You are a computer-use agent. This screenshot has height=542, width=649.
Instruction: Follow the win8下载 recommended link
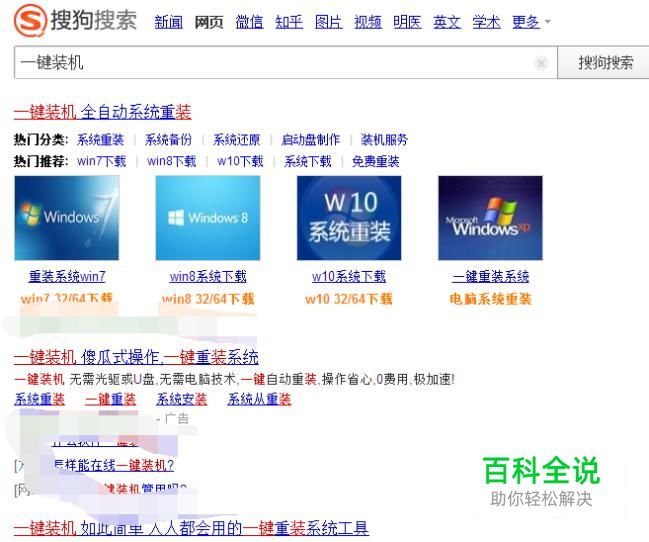tap(171, 161)
